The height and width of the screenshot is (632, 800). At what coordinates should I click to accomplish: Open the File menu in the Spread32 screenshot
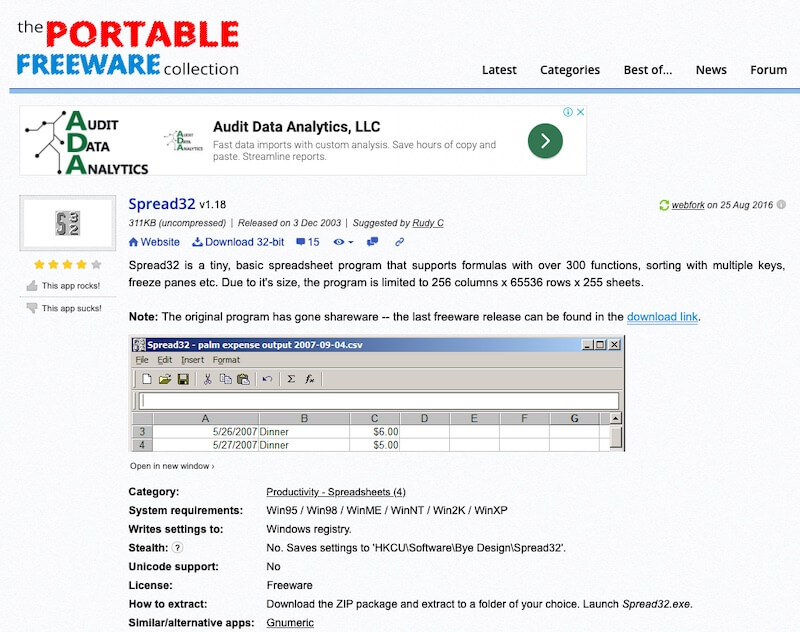coord(142,360)
